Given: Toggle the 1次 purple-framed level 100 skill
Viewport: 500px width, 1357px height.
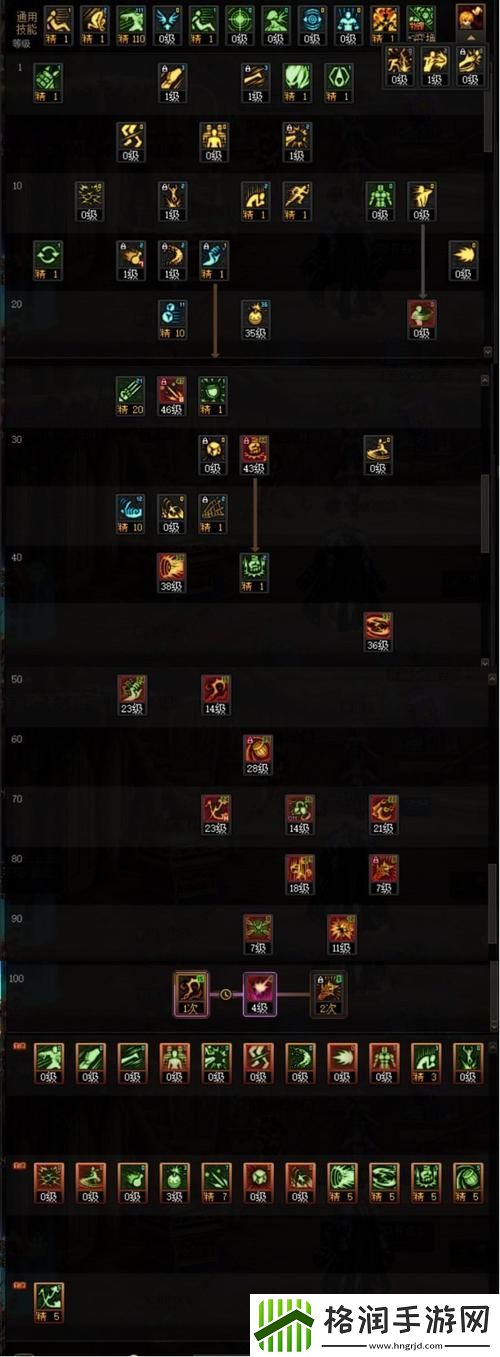Looking at the screenshot, I should [x=190, y=993].
